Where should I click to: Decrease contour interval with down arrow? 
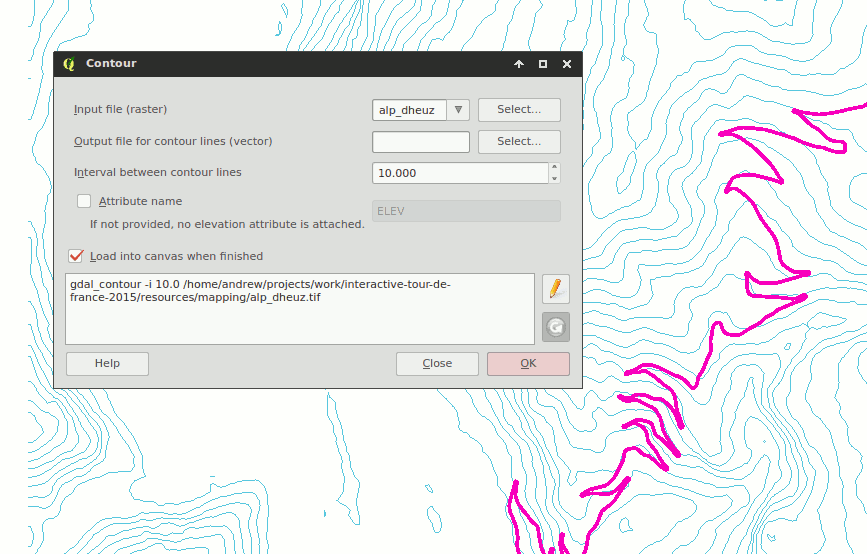coord(555,178)
